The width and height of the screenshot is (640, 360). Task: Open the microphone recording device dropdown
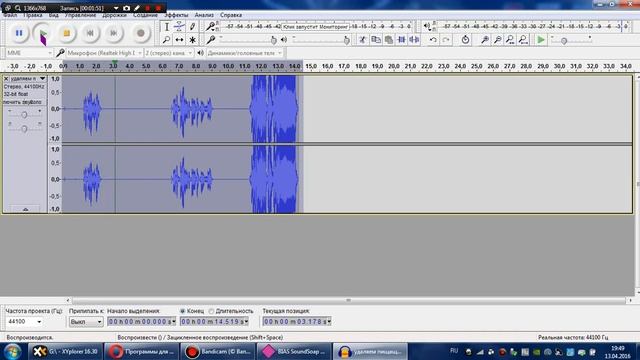[104, 53]
